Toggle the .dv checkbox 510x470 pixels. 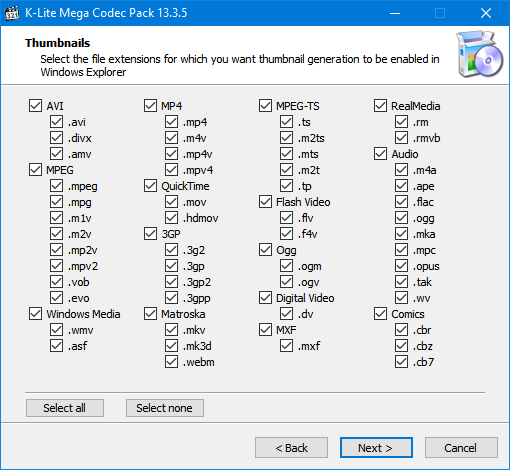tap(286, 314)
